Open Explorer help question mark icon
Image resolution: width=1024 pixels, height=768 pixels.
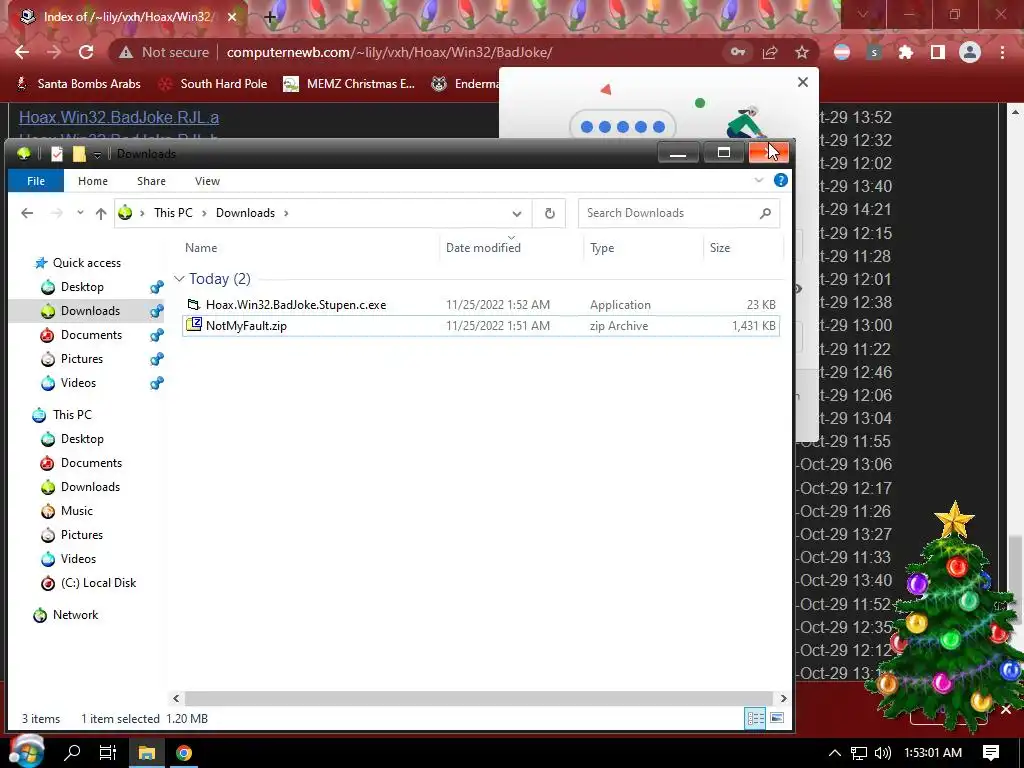click(780, 180)
